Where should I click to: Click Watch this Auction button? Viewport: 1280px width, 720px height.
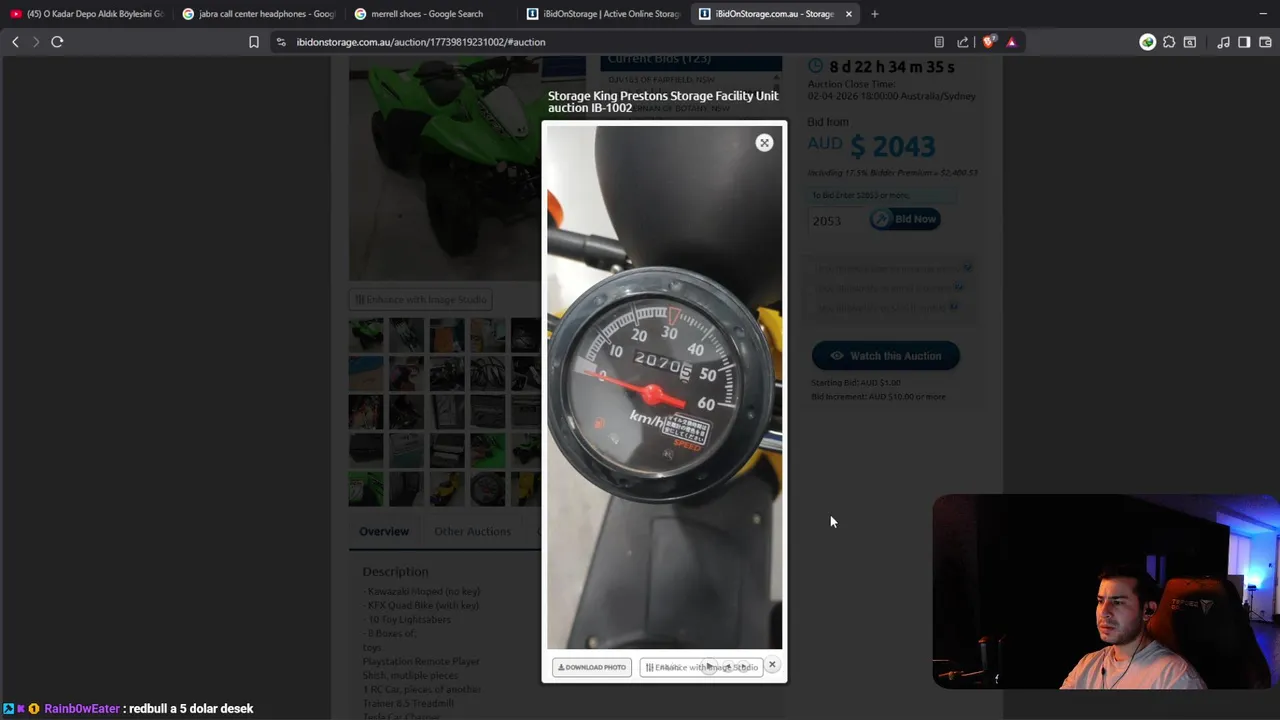coord(885,356)
